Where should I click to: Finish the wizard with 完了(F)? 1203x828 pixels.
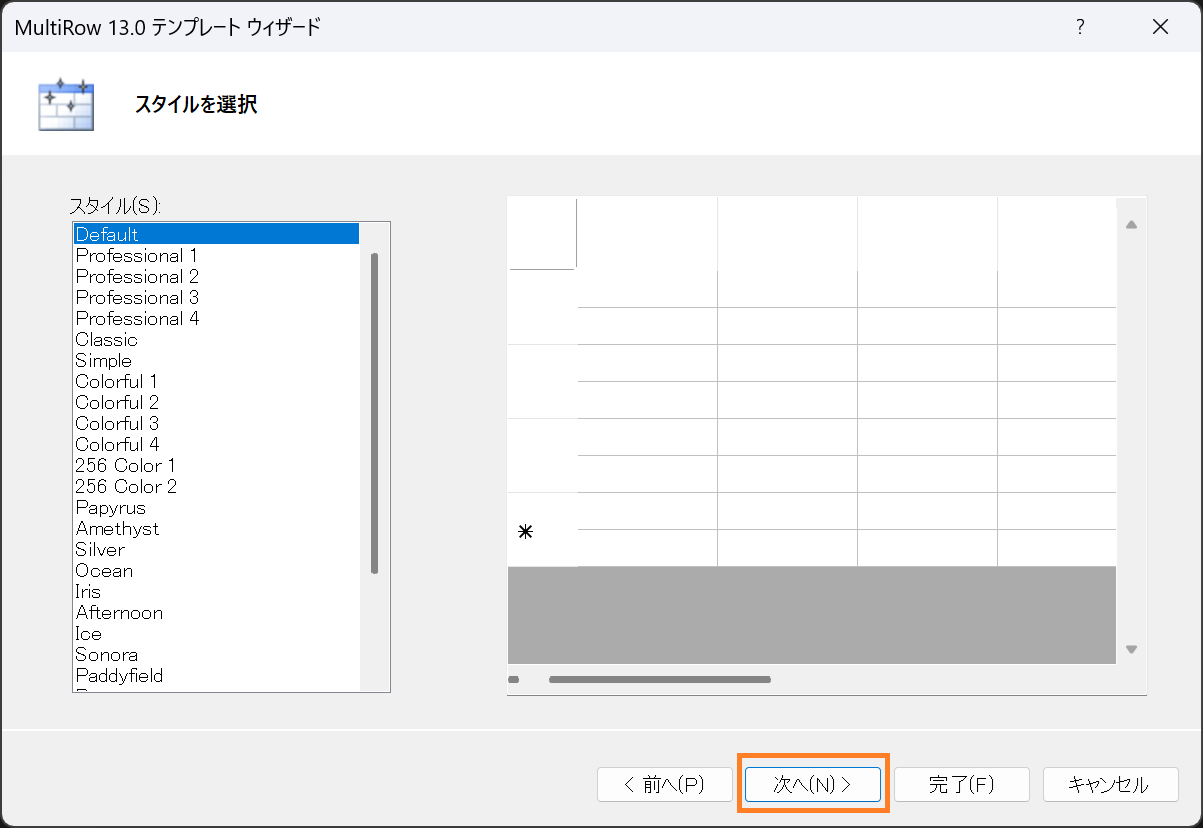(961, 784)
